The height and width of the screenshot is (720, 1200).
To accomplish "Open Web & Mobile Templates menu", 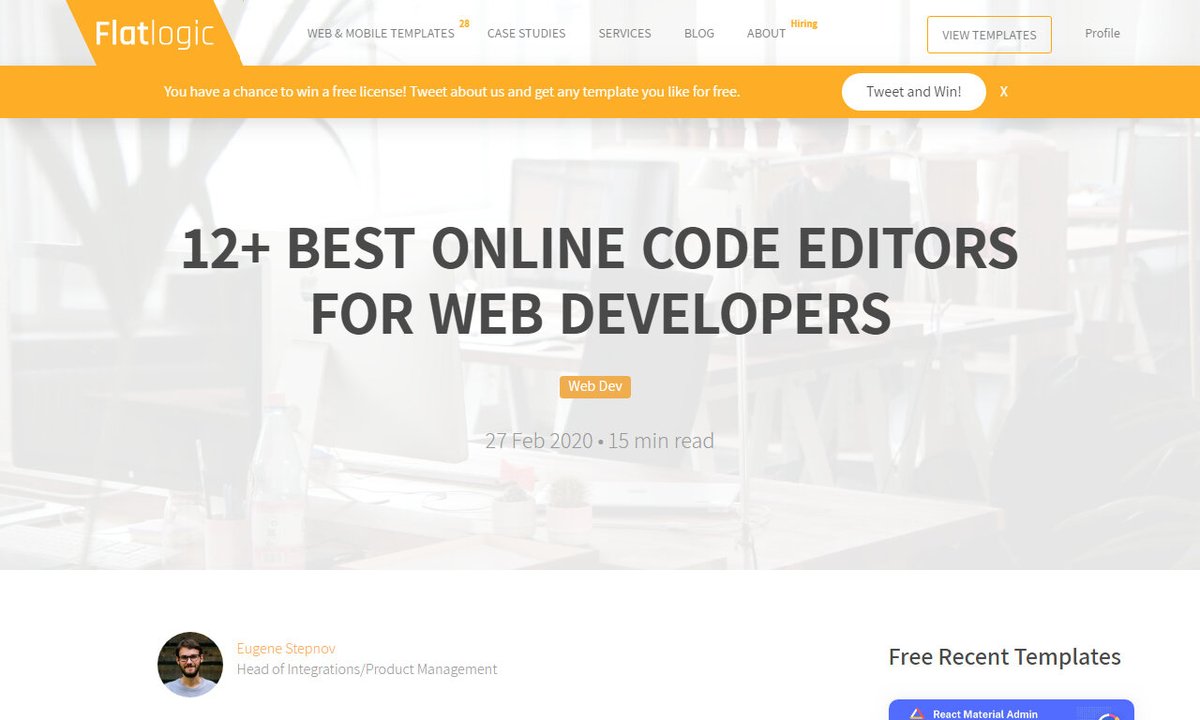I will point(381,33).
